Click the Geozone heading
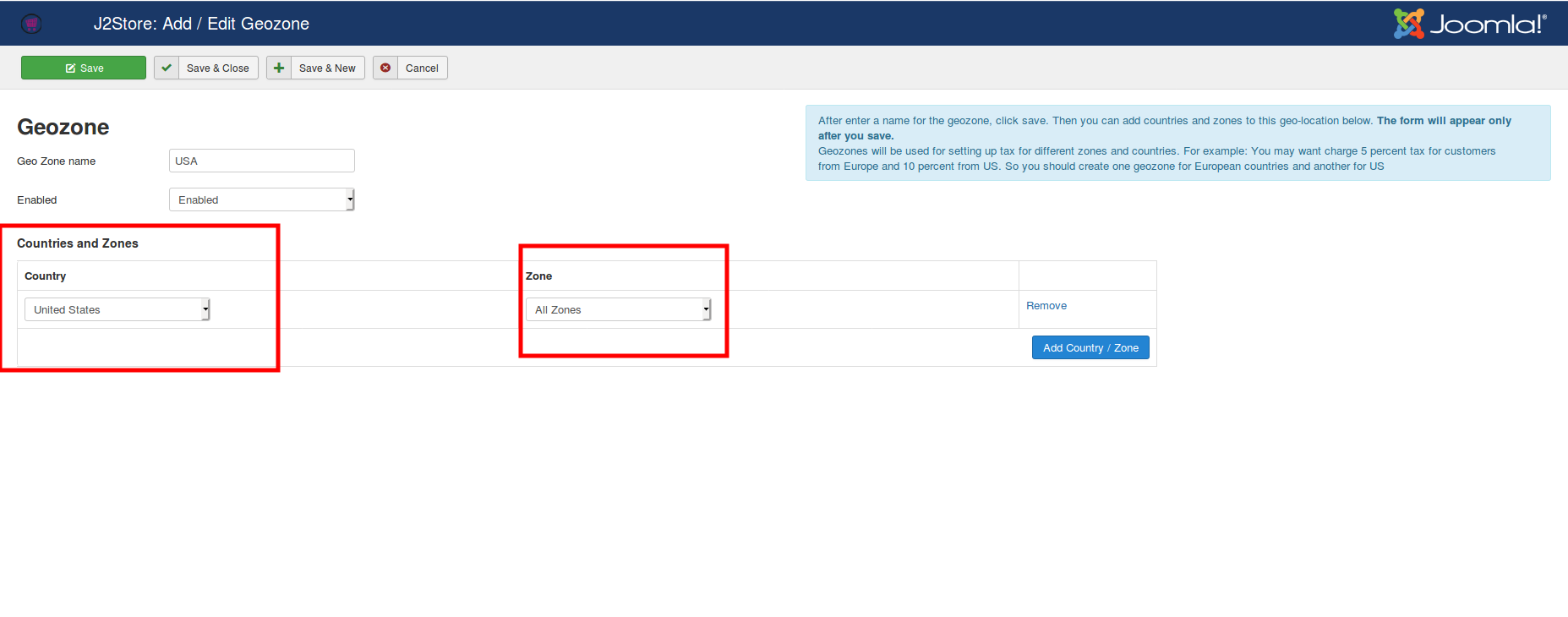The width and height of the screenshot is (1568, 617). click(x=63, y=127)
